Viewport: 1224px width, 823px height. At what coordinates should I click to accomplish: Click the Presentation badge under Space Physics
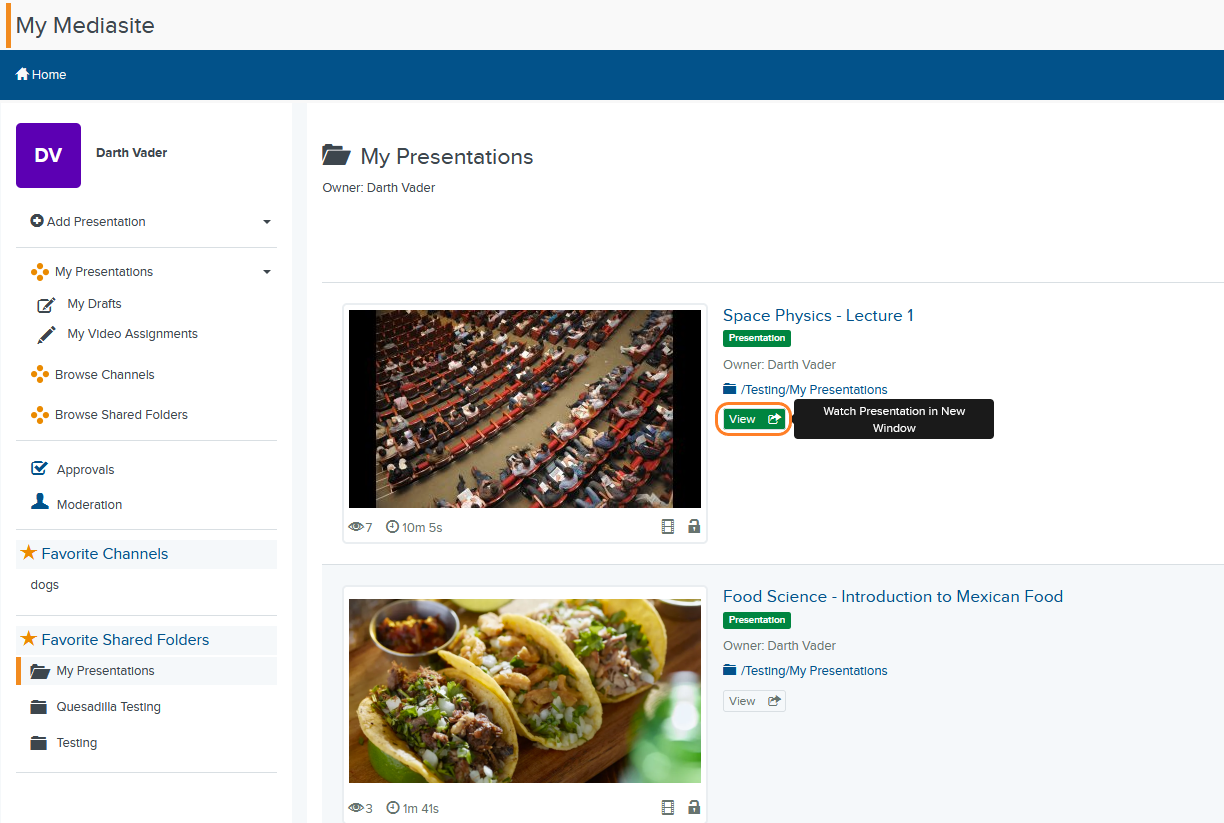coord(757,338)
